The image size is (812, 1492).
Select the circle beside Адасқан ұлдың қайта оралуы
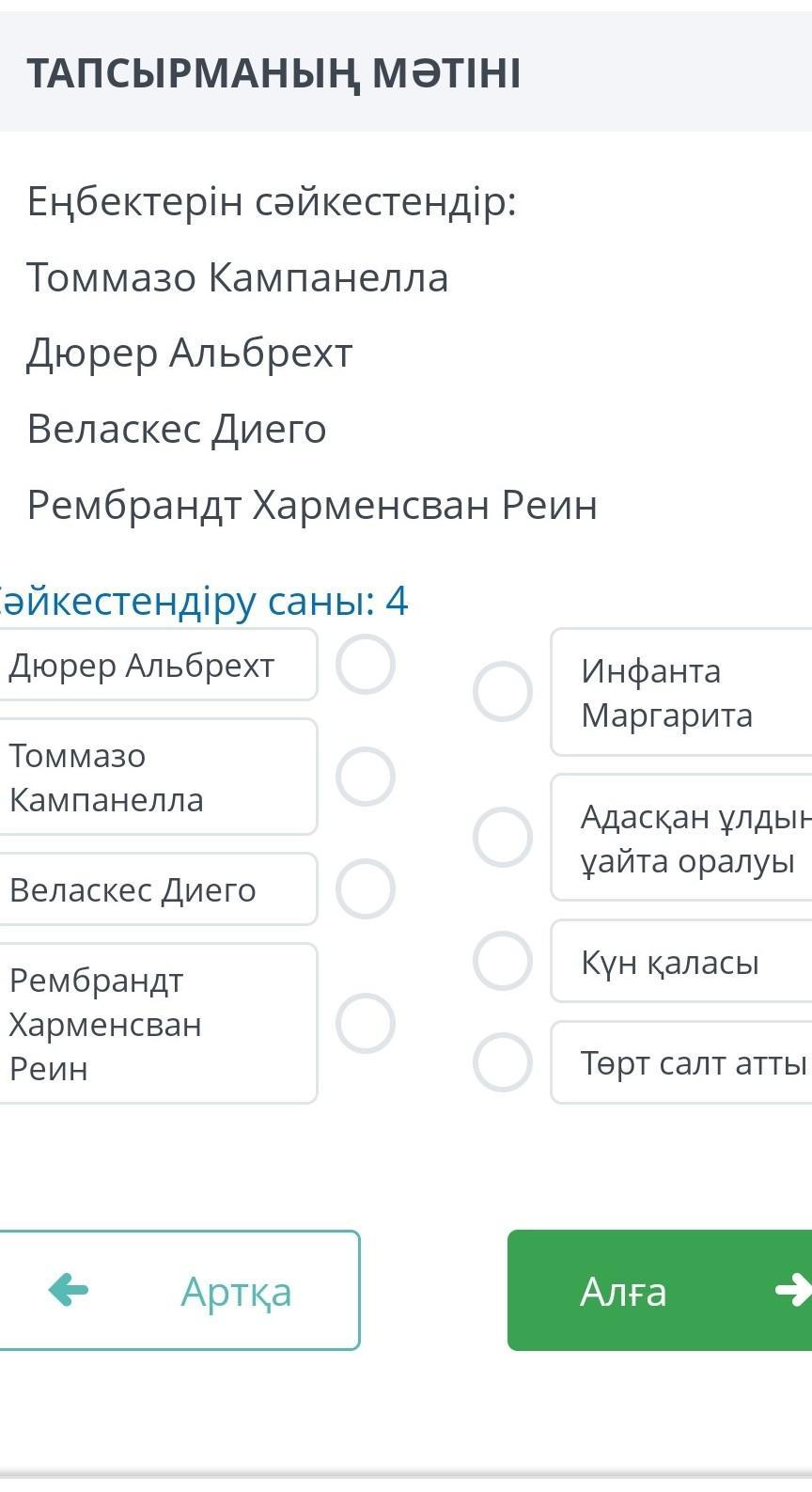(503, 837)
